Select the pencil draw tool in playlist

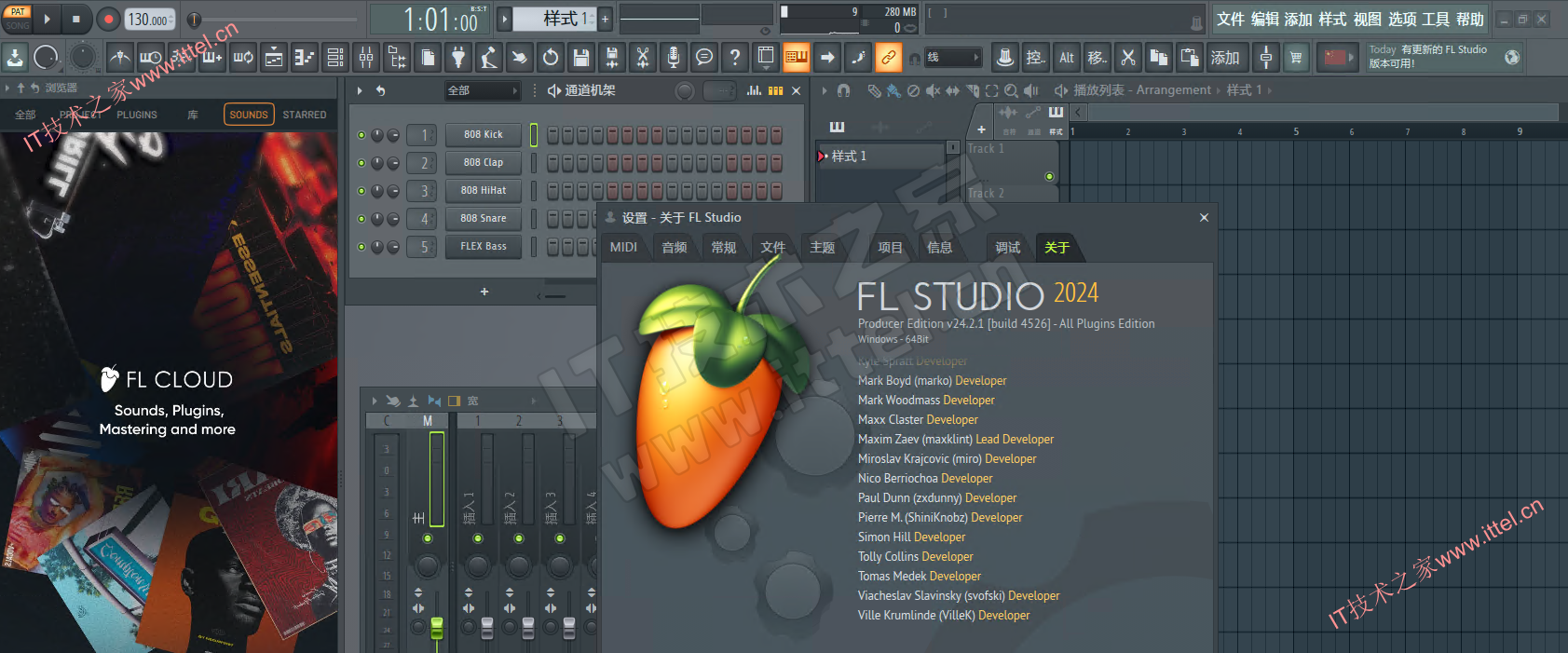(x=874, y=90)
